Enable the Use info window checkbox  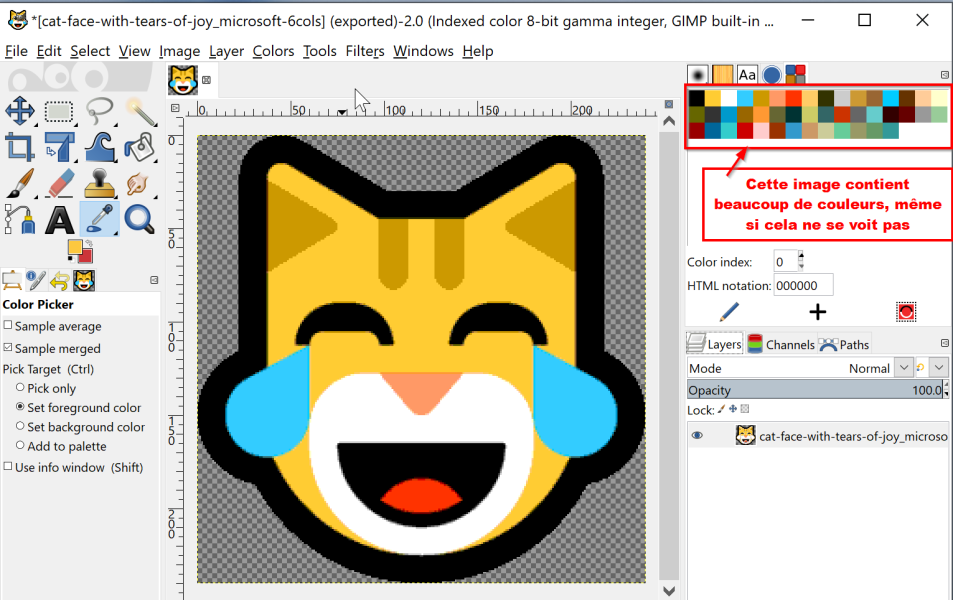pyautogui.click(x=8, y=466)
